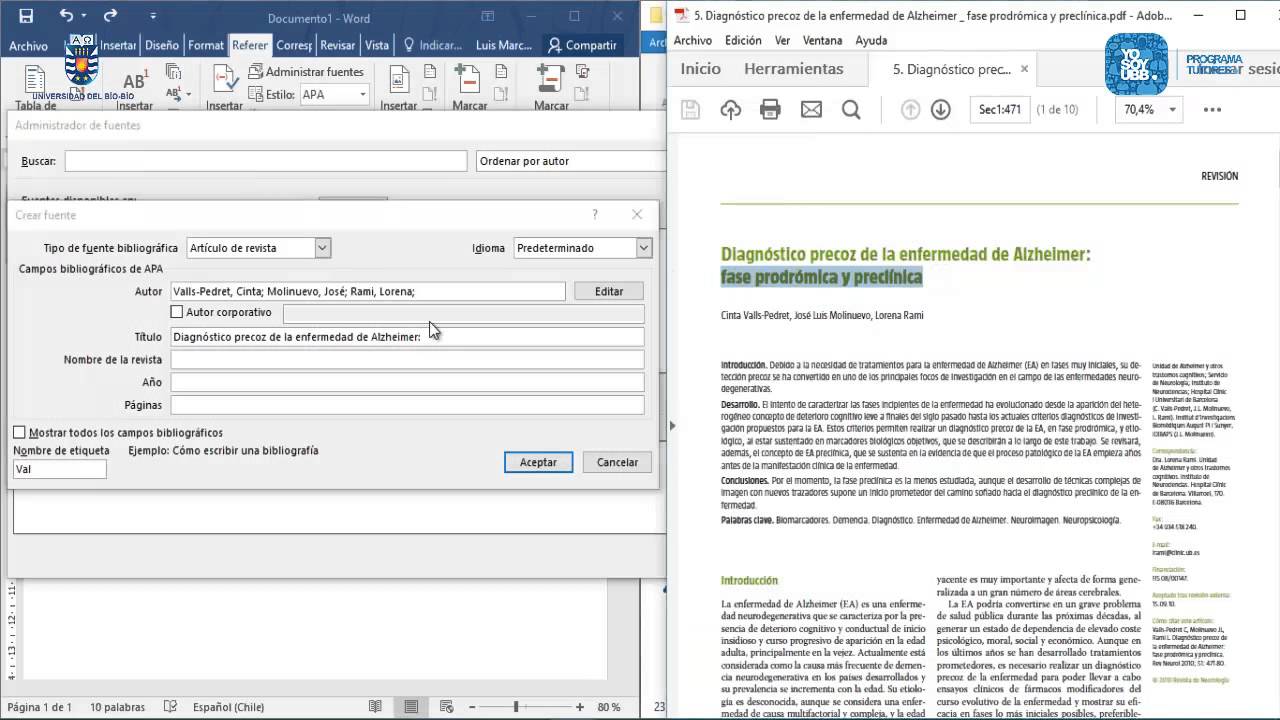Image resolution: width=1280 pixels, height=720 pixels.
Task: Click the cloud upload icon in Reader
Action: 731,110
